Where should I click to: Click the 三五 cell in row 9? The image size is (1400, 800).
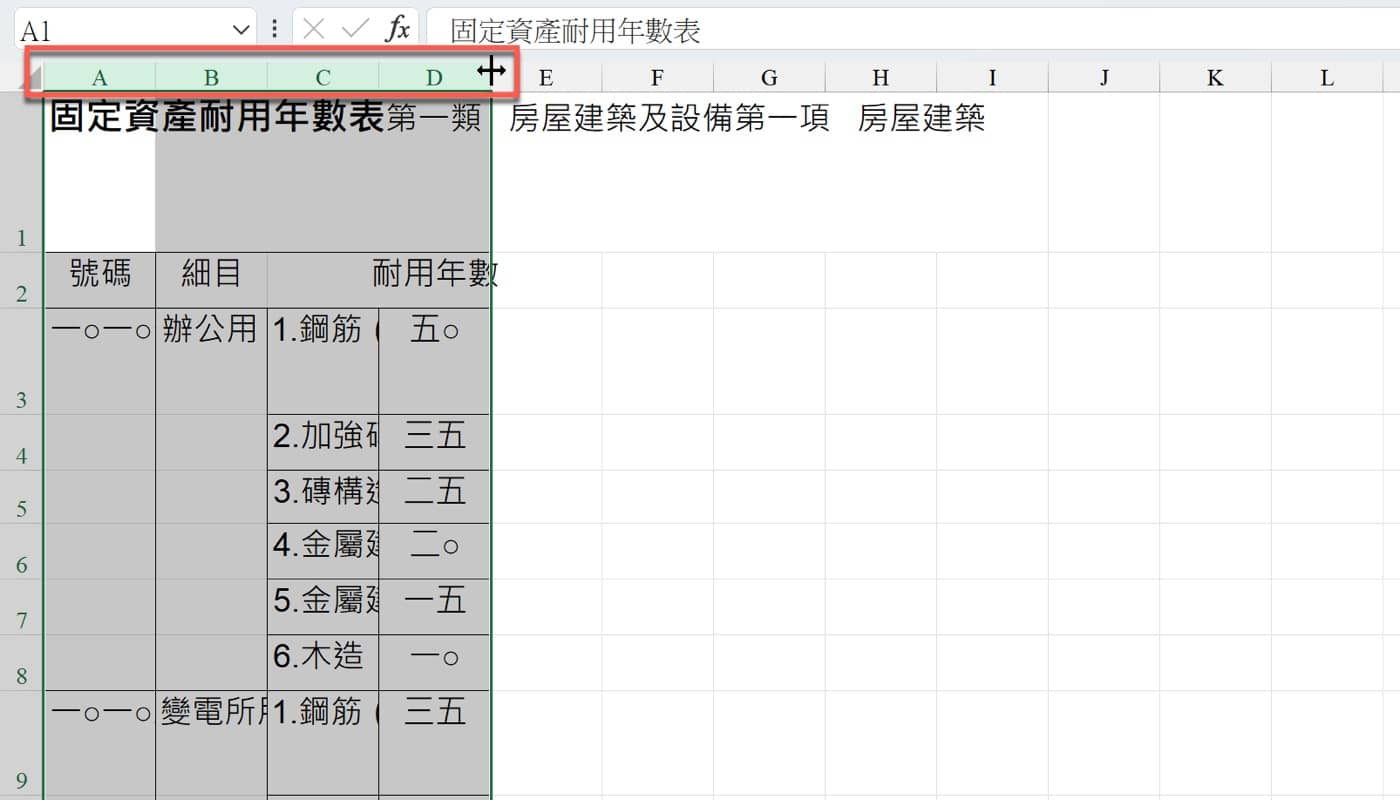pos(434,743)
